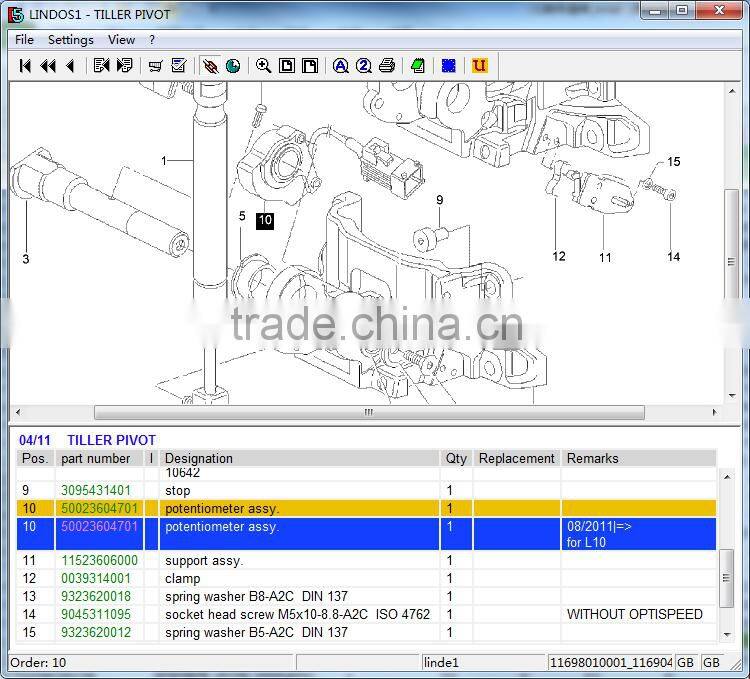Click diagram horizontal scrollbar right arrow
This screenshot has height=679, width=750.
point(715,412)
